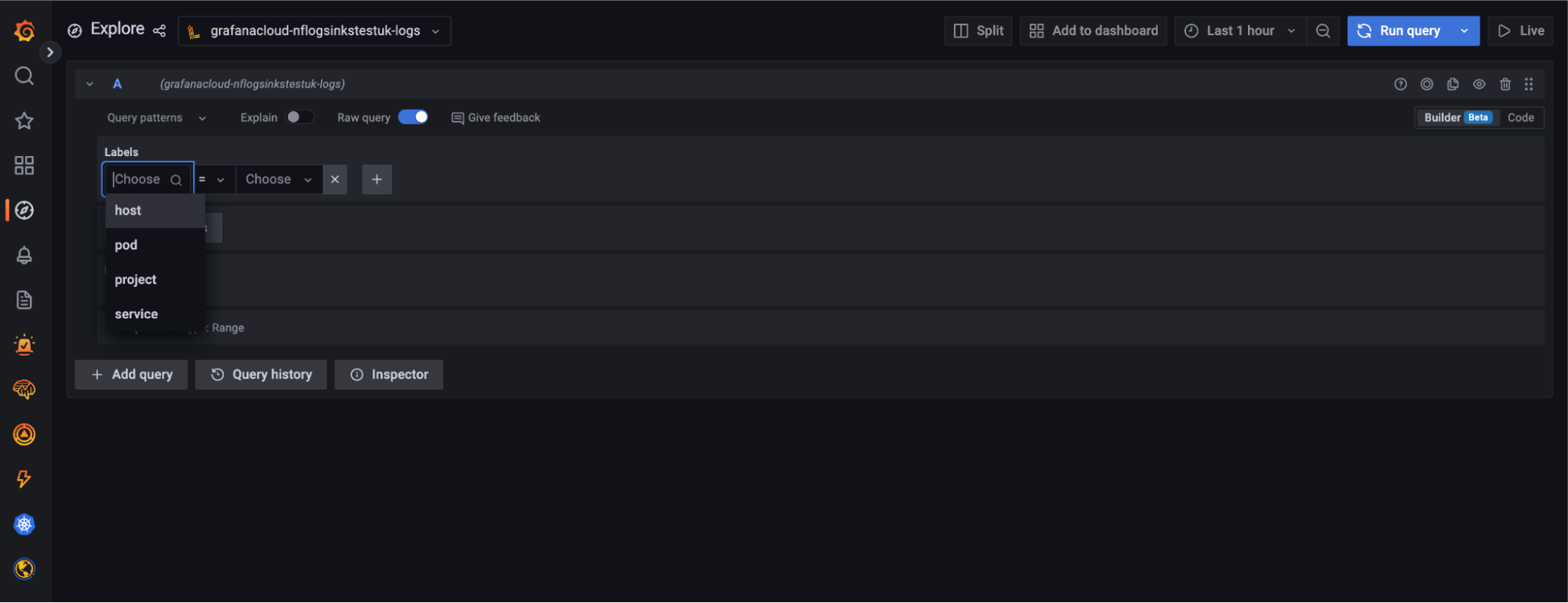1568x603 pixels.
Task: Share the Explore view via share icon
Action: coord(159,31)
